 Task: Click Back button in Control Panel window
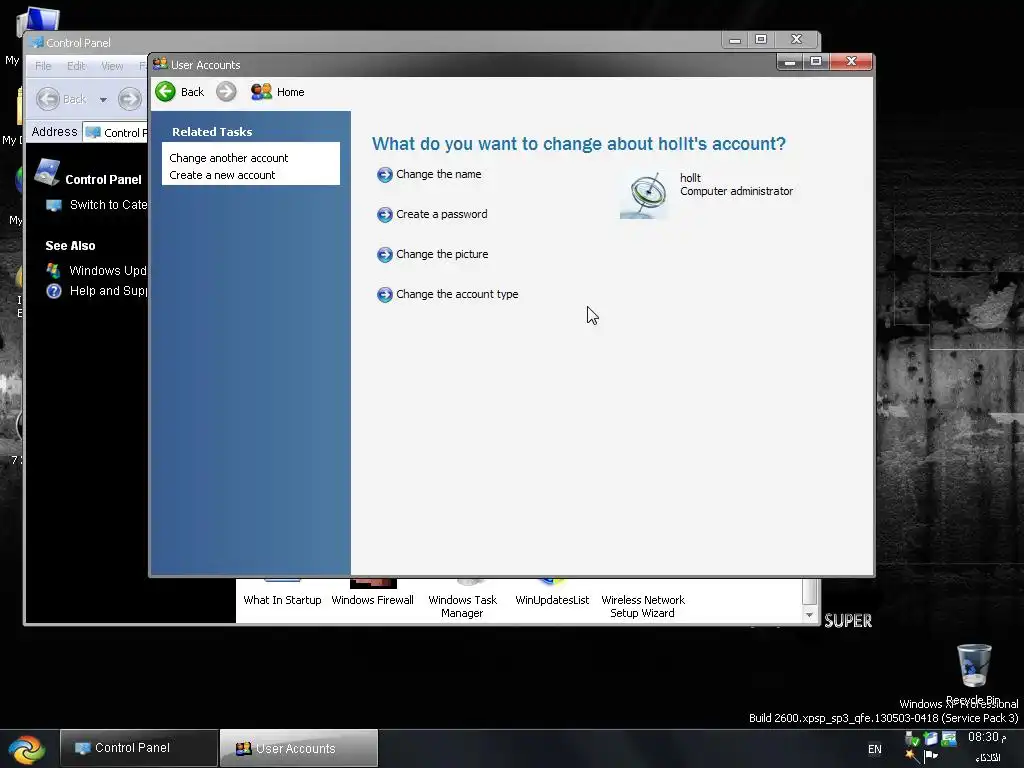coord(61,99)
